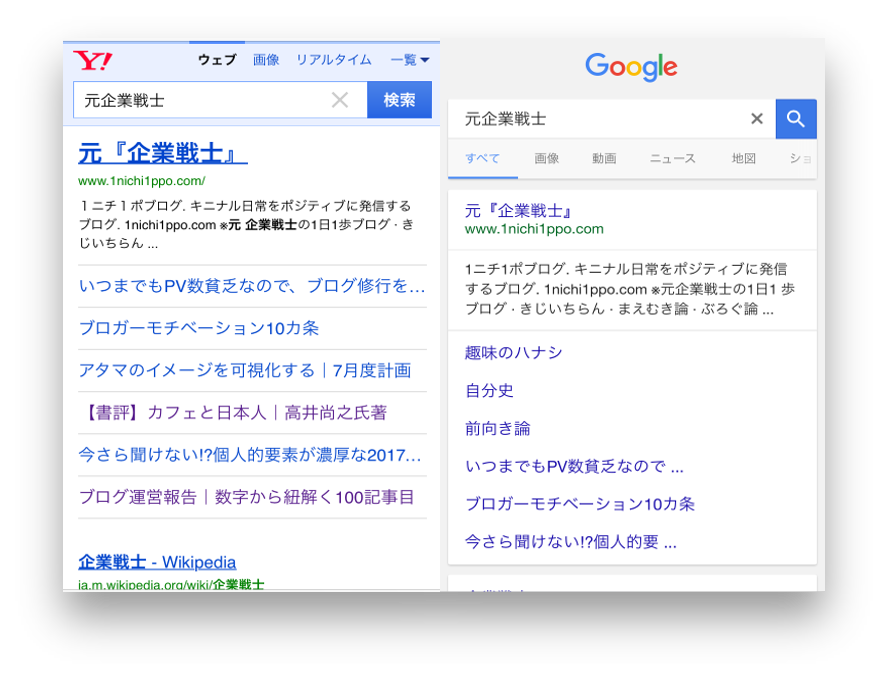The height and width of the screenshot is (680, 888).
Task: Open Yahoo link 今さら聞けない!?個人的要素が濃厚な2017…
Action: coord(250,455)
